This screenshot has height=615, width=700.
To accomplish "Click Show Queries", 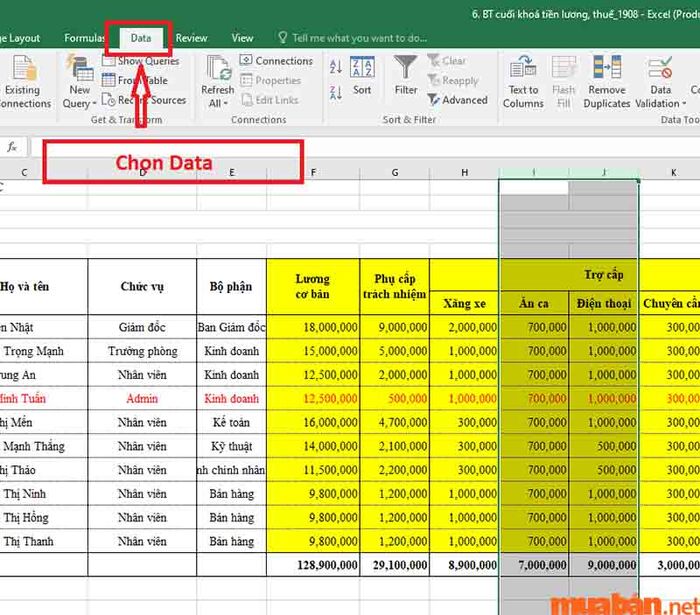I will point(141,61).
